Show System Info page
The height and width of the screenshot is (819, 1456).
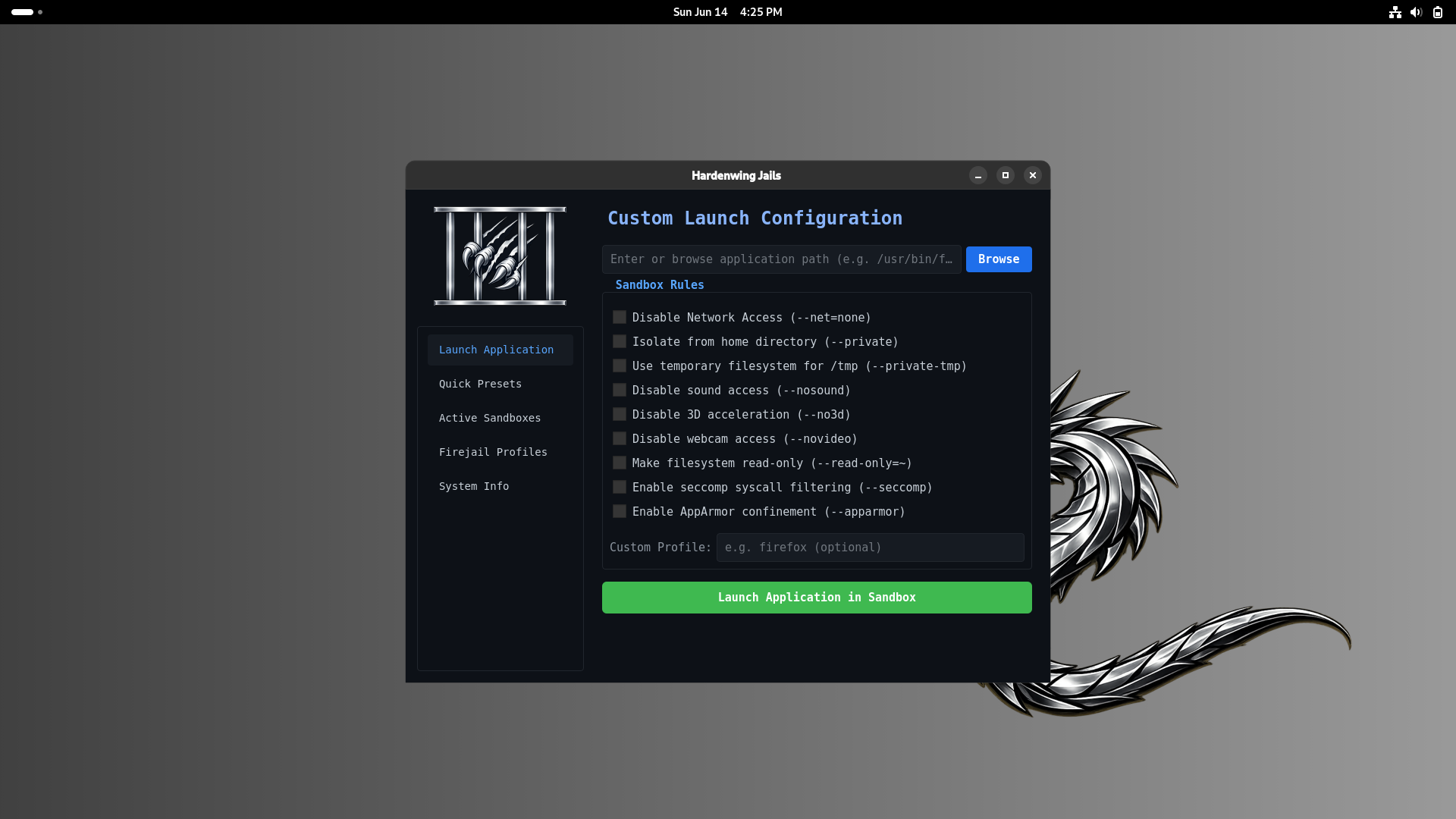click(x=500, y=486)
